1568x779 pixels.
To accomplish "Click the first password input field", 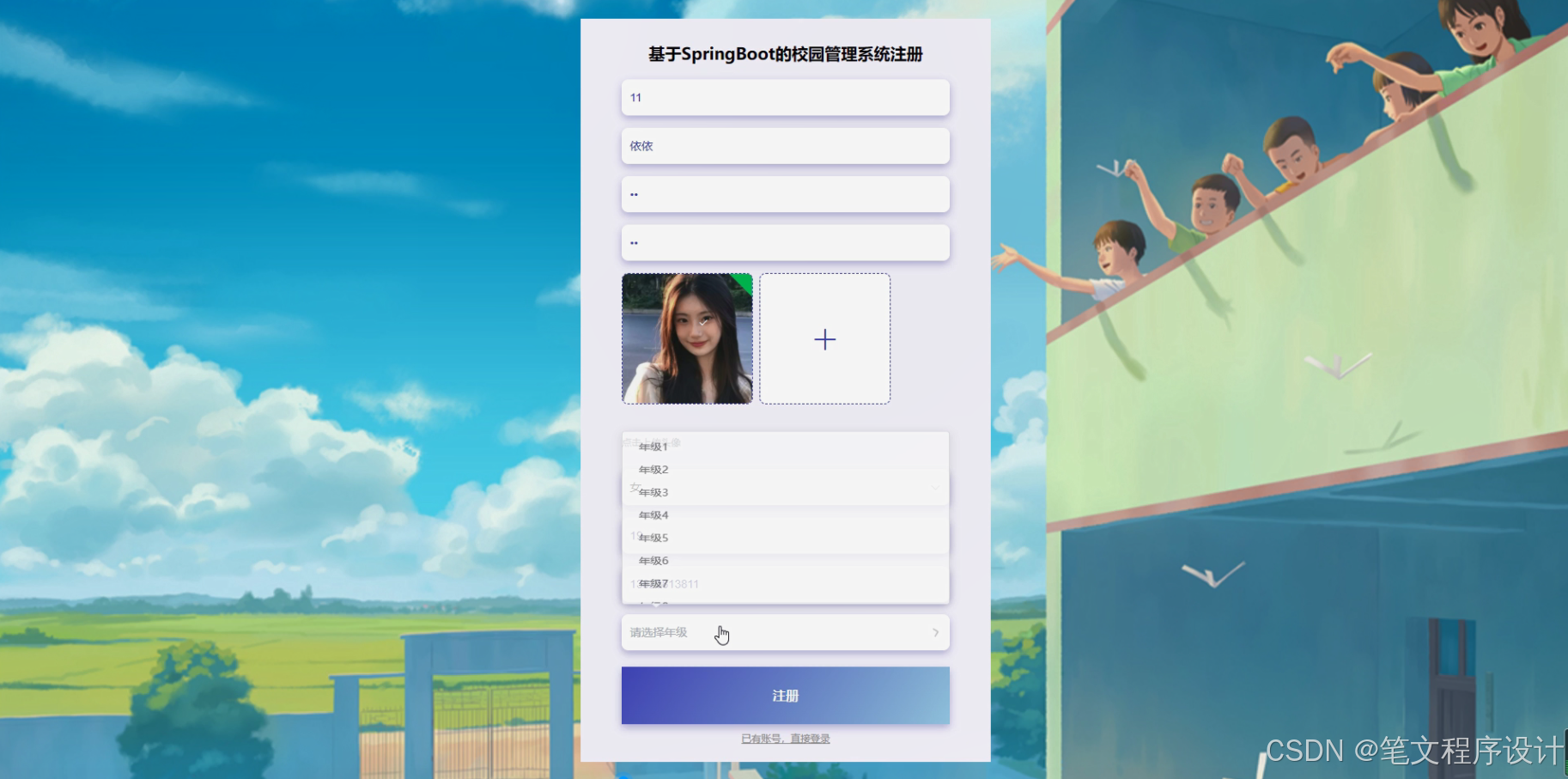I will [x=784, y=194].
